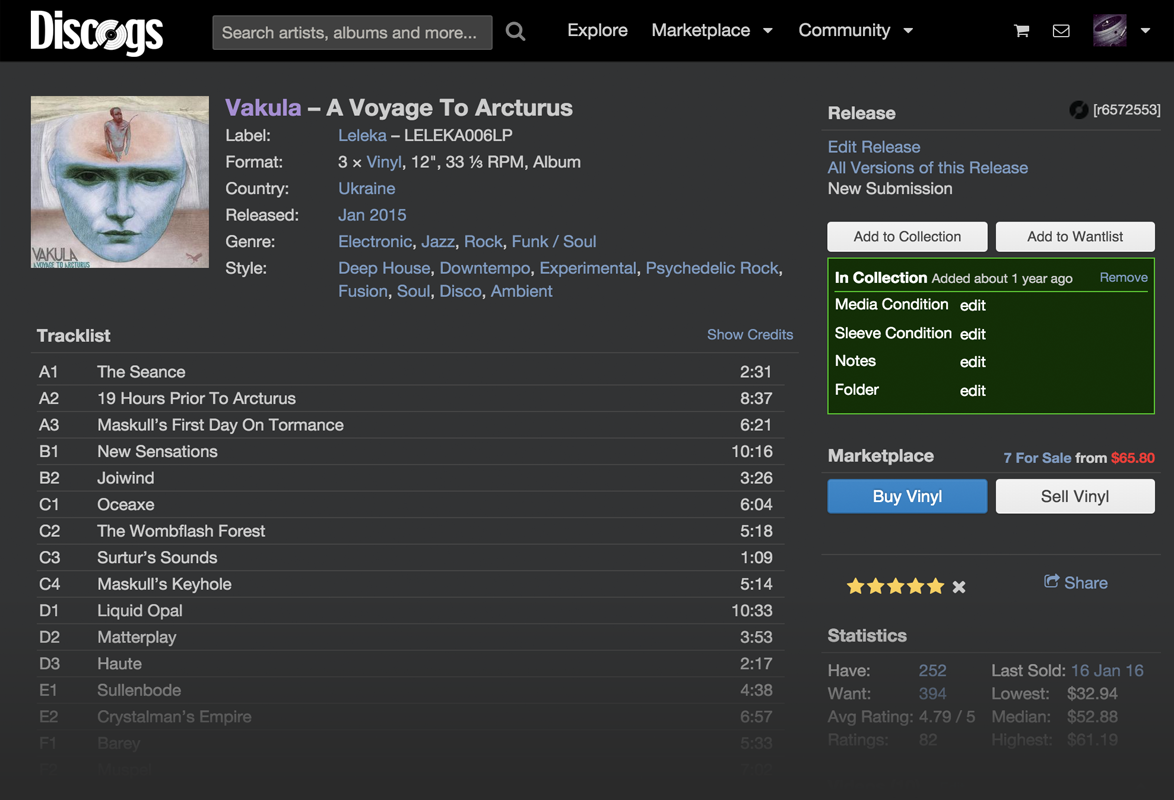
Task: Click the Share arrow icon
Action: click(x=1052, y=581)
